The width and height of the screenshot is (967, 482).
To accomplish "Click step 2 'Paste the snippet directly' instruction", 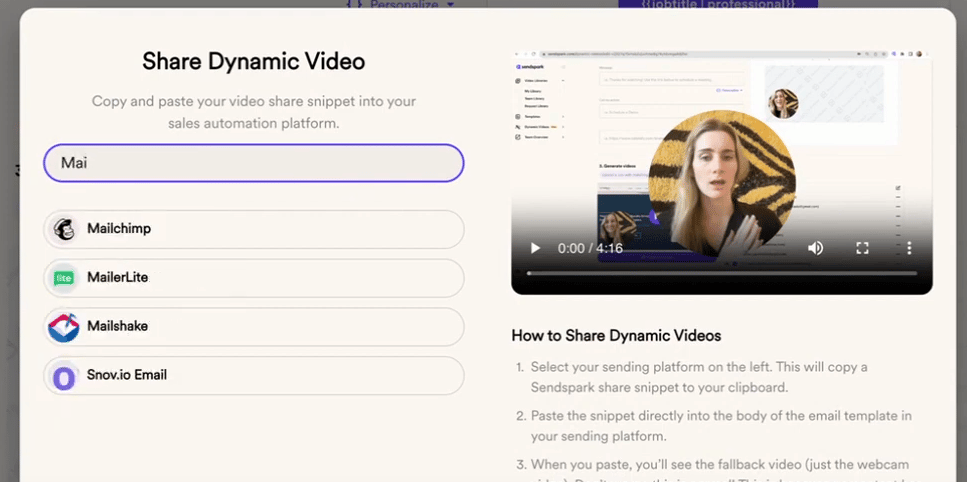I will (721, 426).
